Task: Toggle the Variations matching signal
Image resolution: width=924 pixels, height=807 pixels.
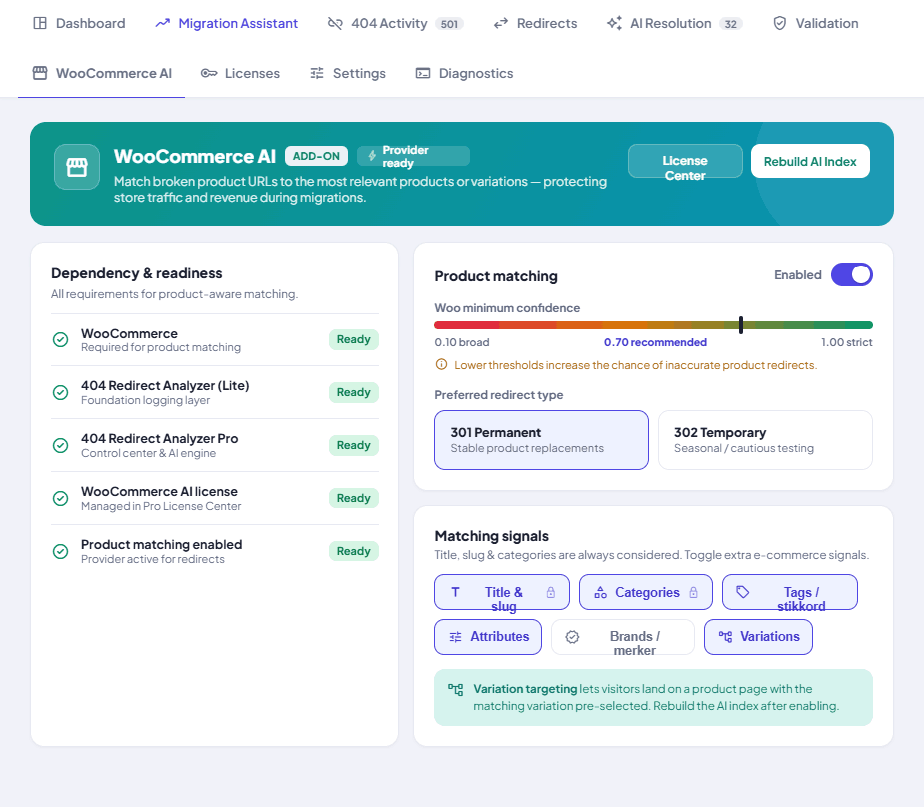Action: coord(758,637)
